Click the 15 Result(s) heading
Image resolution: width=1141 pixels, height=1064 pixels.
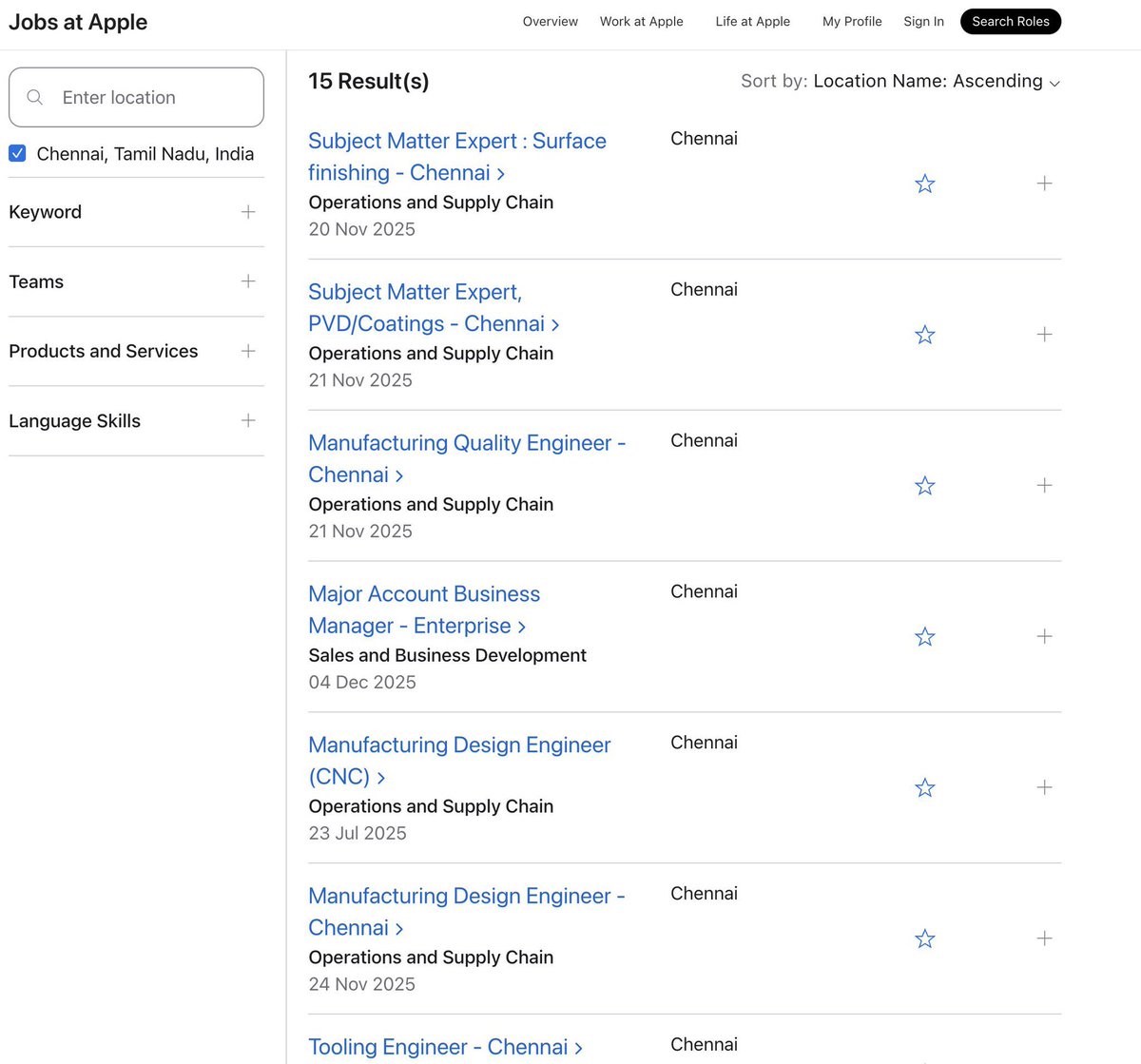369,82
